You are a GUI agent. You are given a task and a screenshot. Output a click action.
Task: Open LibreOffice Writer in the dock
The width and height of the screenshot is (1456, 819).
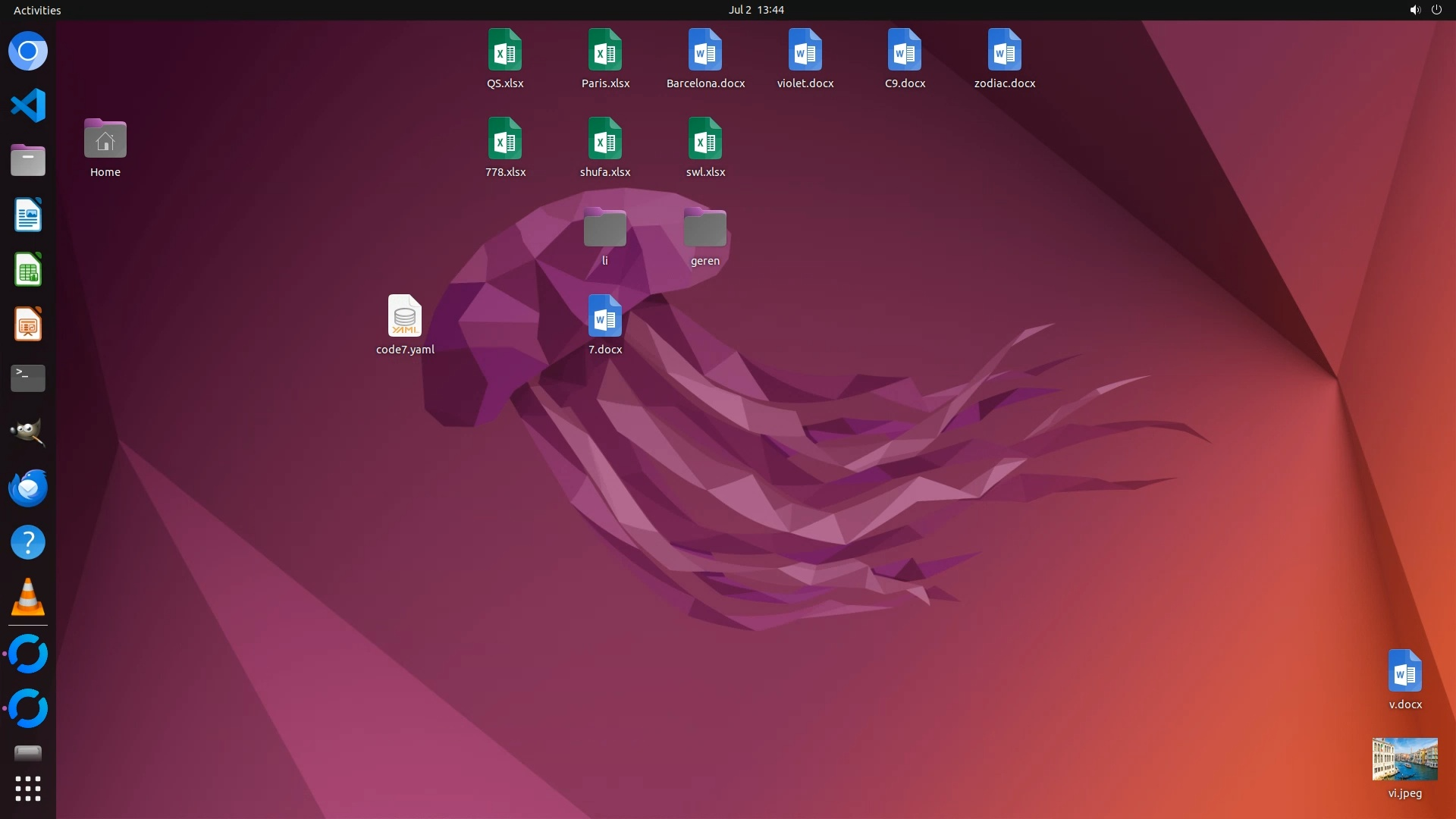click(x=28, y=215)
